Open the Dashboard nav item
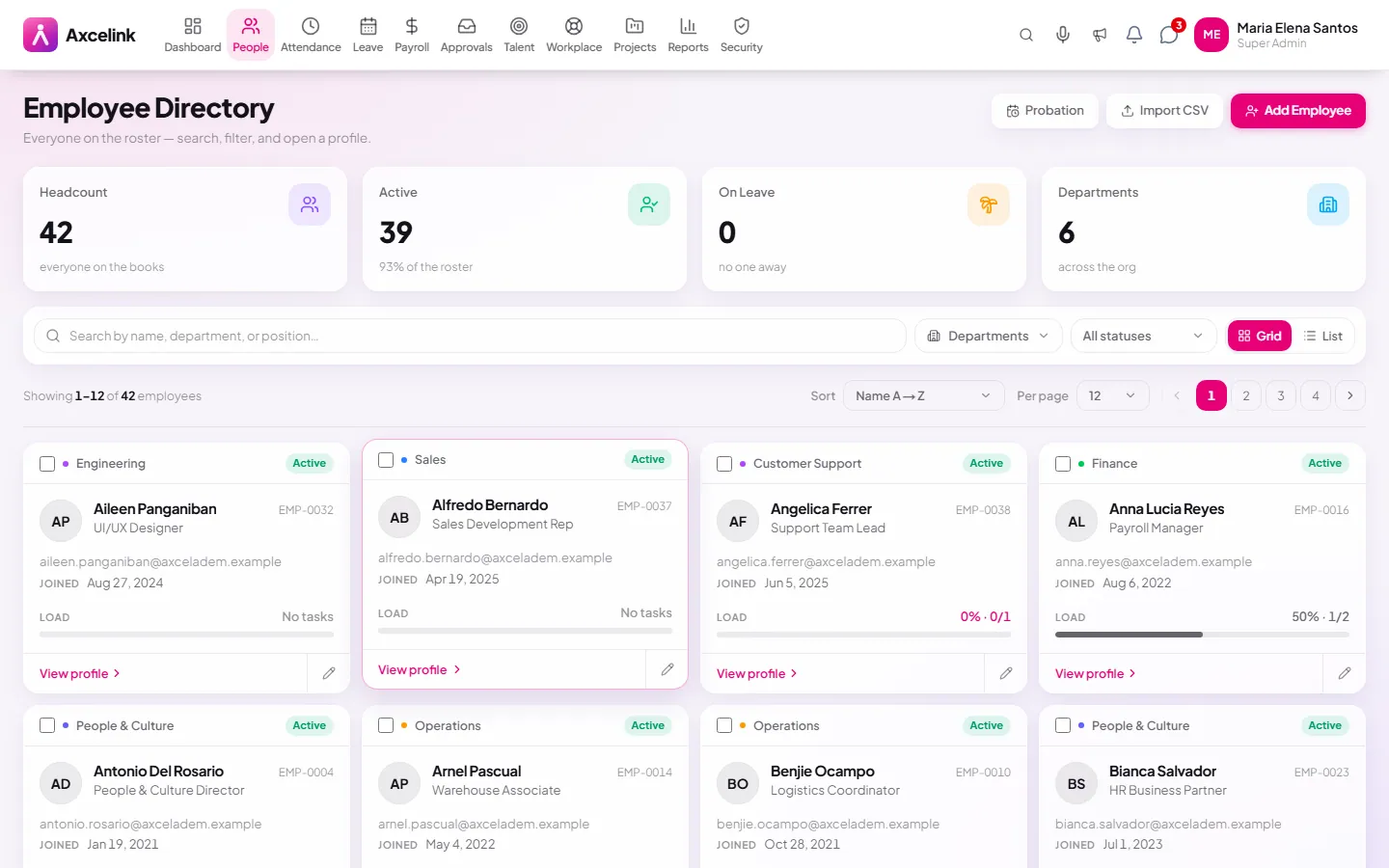 pos(193,35)
